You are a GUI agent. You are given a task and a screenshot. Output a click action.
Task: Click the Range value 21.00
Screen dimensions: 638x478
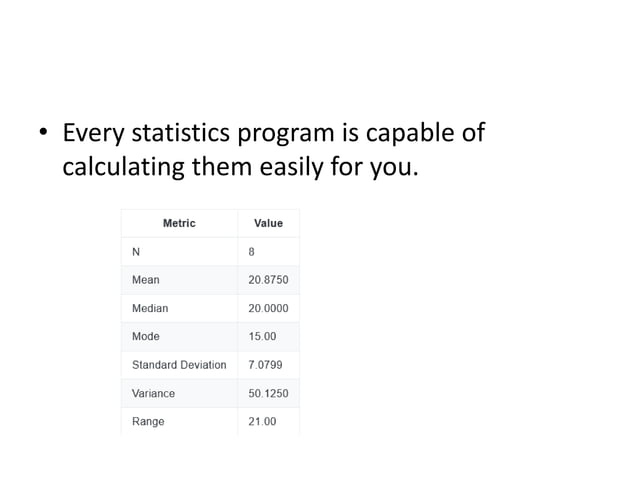[x=262, y=421]
